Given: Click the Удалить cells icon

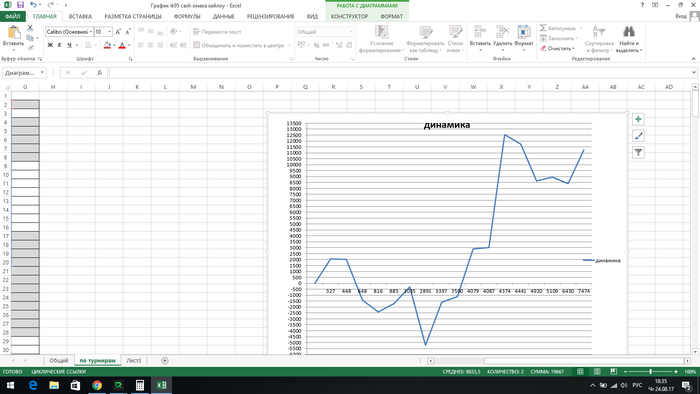Looking at the screenshot, I should [502, 32].
